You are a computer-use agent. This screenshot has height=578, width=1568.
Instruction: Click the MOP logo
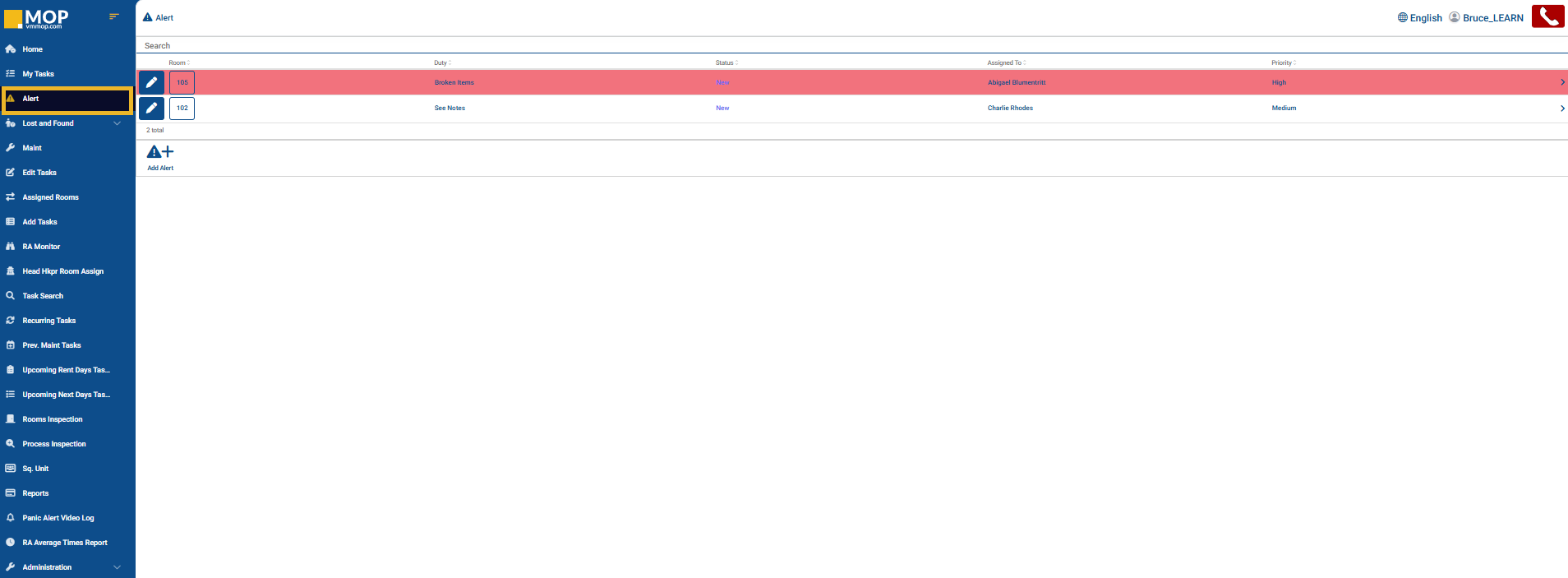(x=37, y=18)
